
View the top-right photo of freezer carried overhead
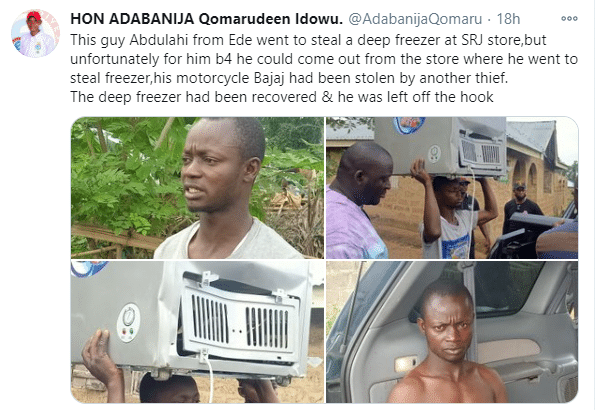click(452, 188)
